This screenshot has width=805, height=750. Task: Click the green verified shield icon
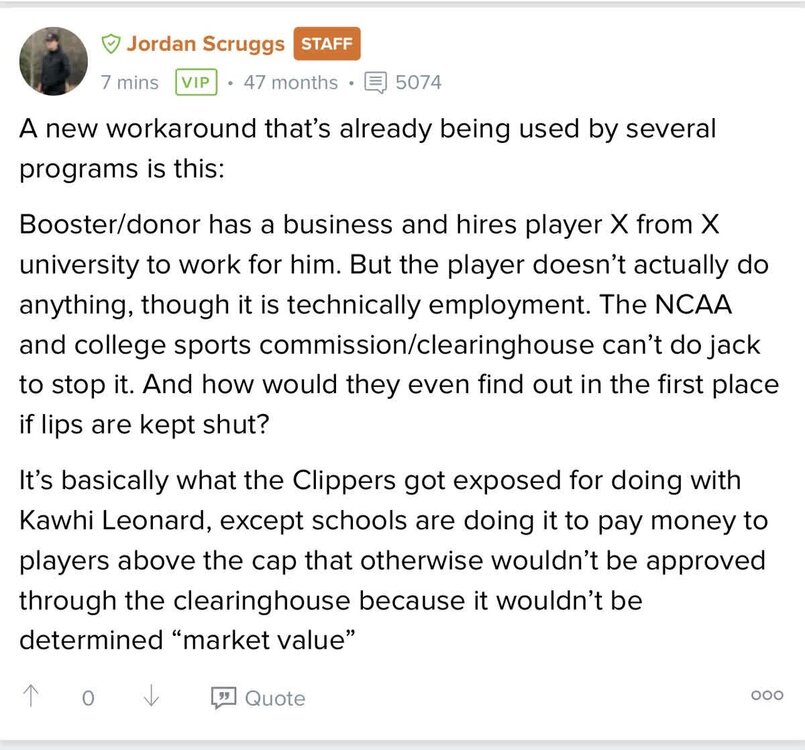click(111, 44)
